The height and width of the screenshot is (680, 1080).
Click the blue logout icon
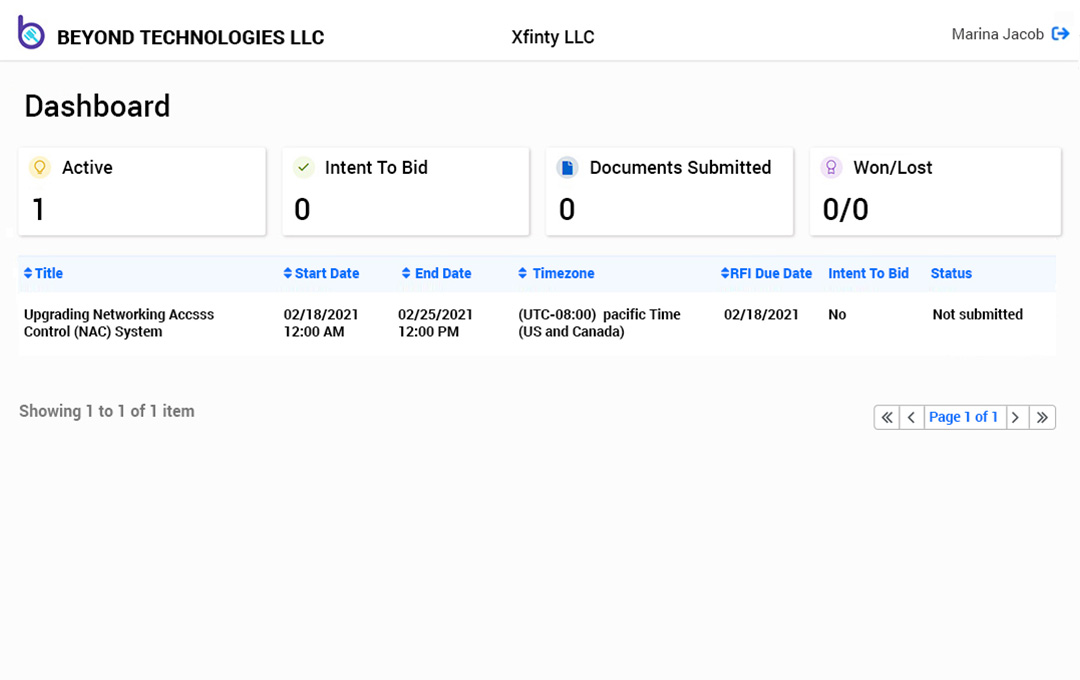[x=1058, y=33]
